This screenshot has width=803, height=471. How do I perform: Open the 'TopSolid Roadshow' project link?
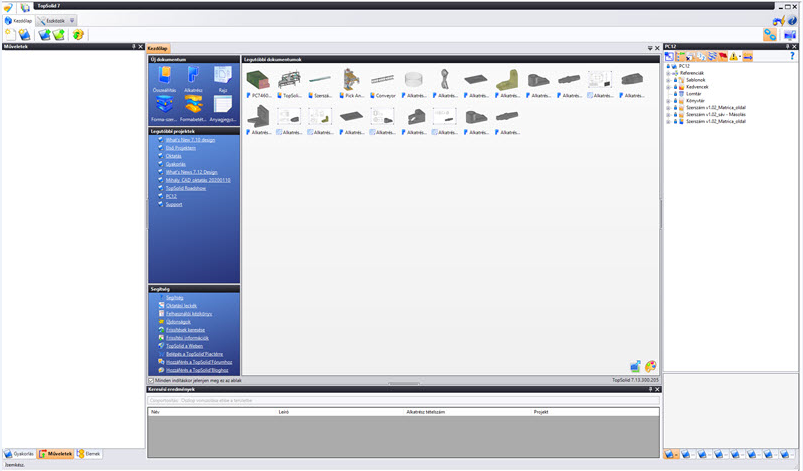tap(185, 188)
